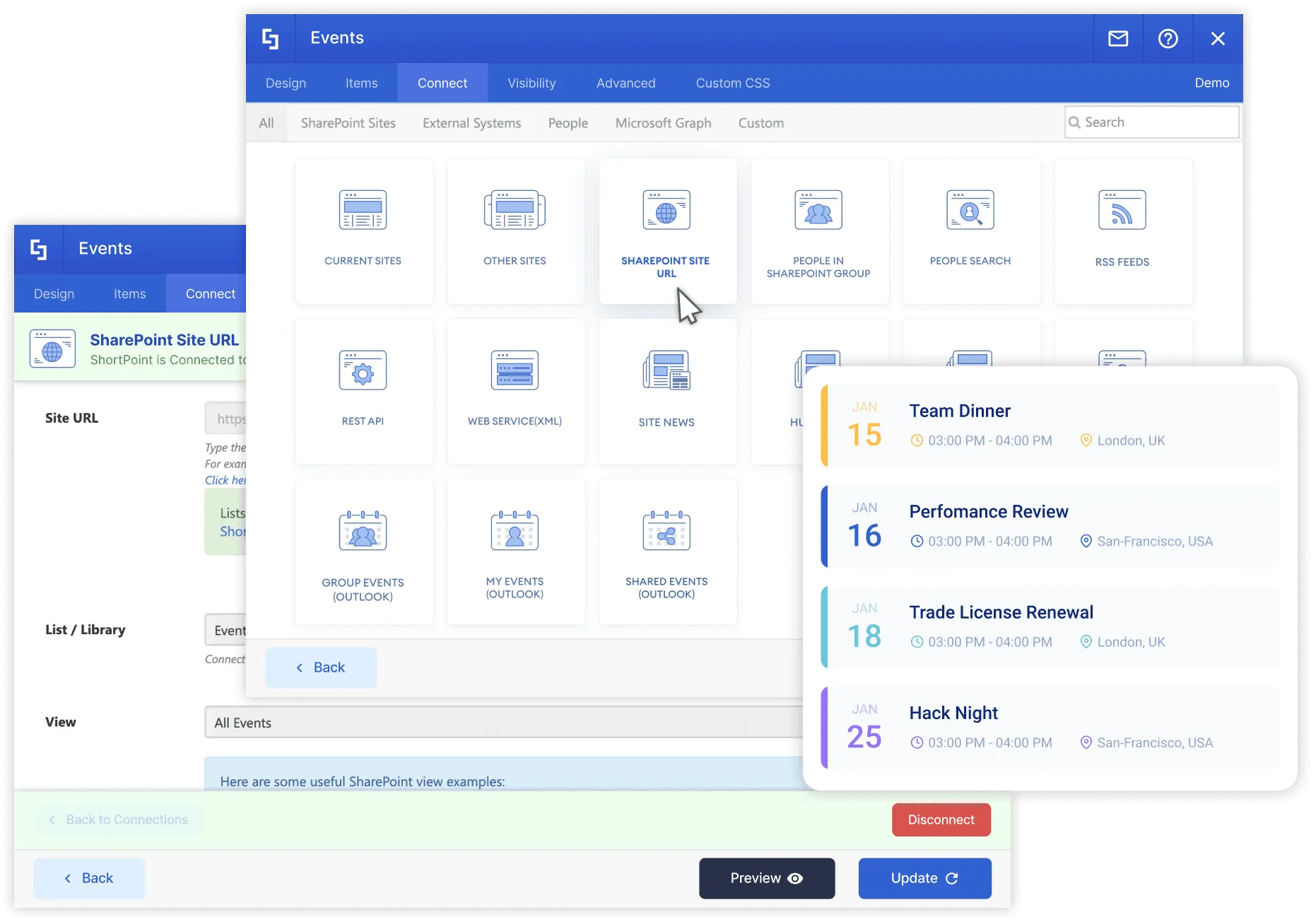The image size is (1316, 922).
Task: Filter connections by Microsoft Graph
Action: click(664, 123)
